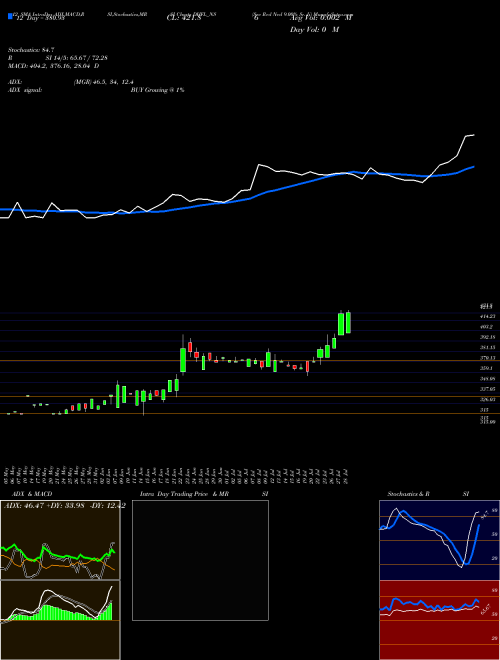Click the 414.23 price axis label

click(488, 317)
